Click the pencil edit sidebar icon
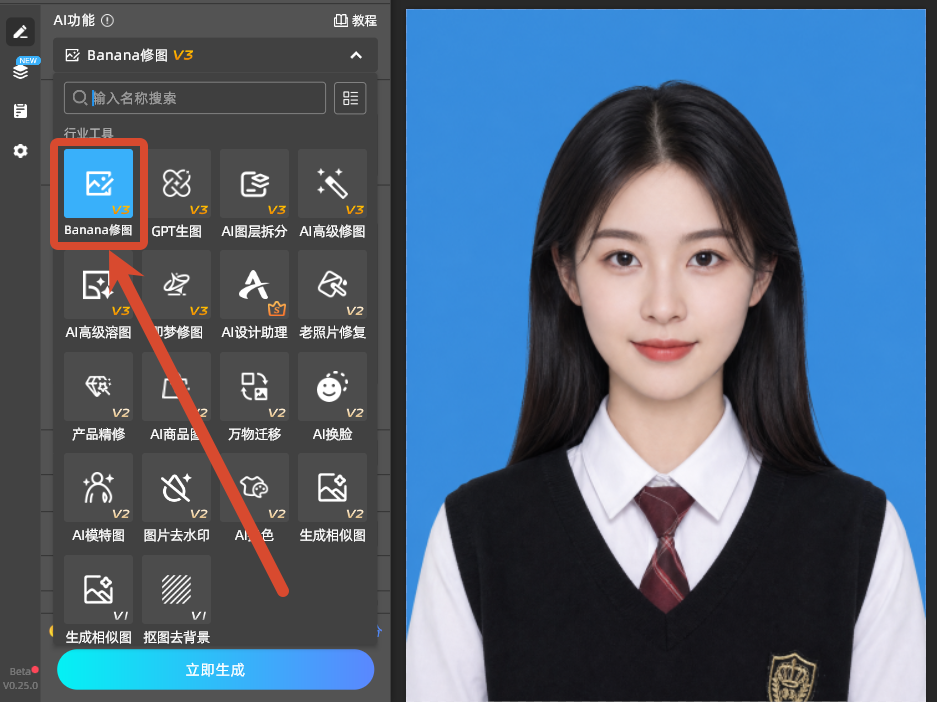The width and height of the screenshot is (937, 702). click(x=20, y=32)
